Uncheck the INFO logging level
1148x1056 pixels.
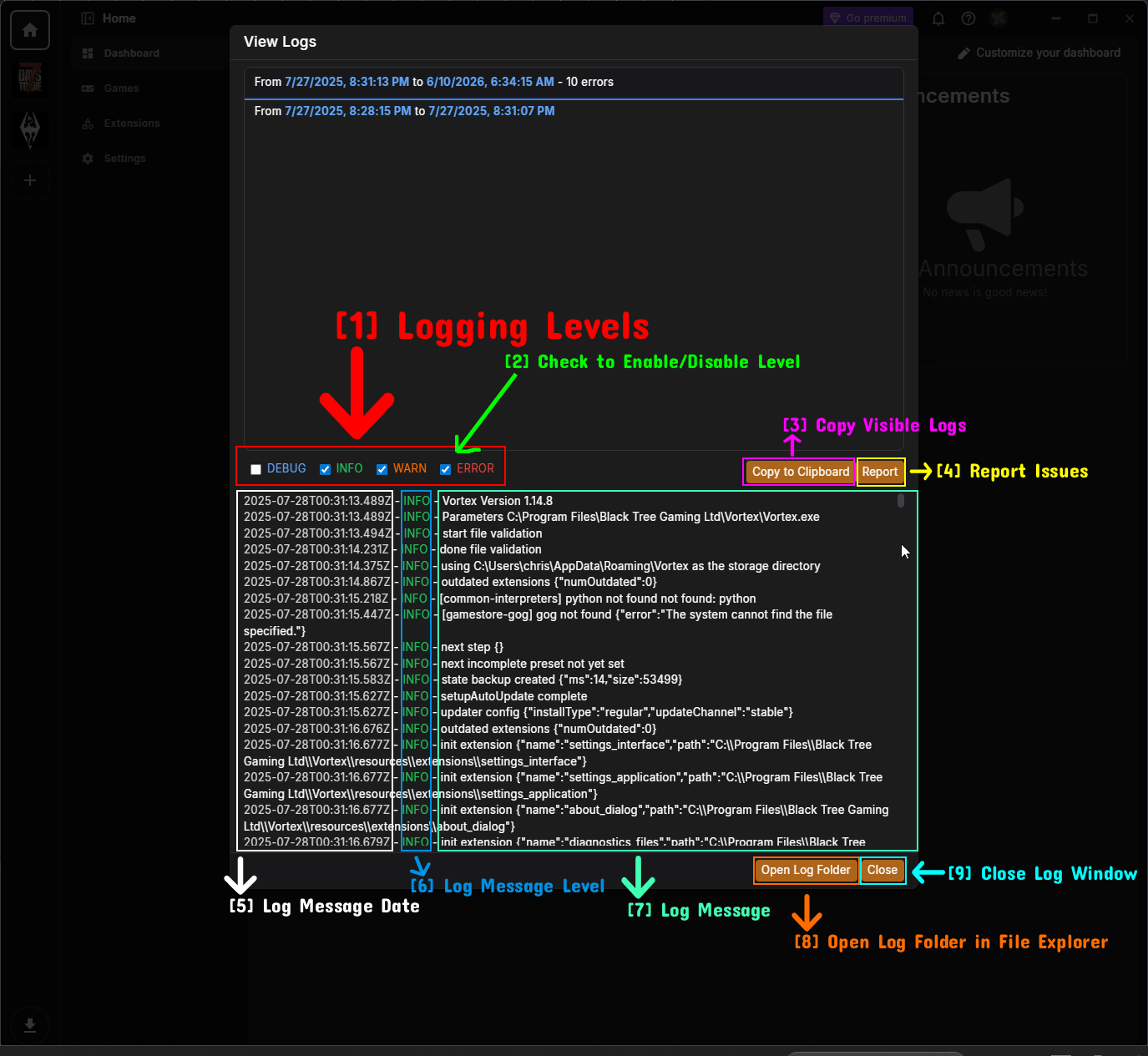point(326,469)
